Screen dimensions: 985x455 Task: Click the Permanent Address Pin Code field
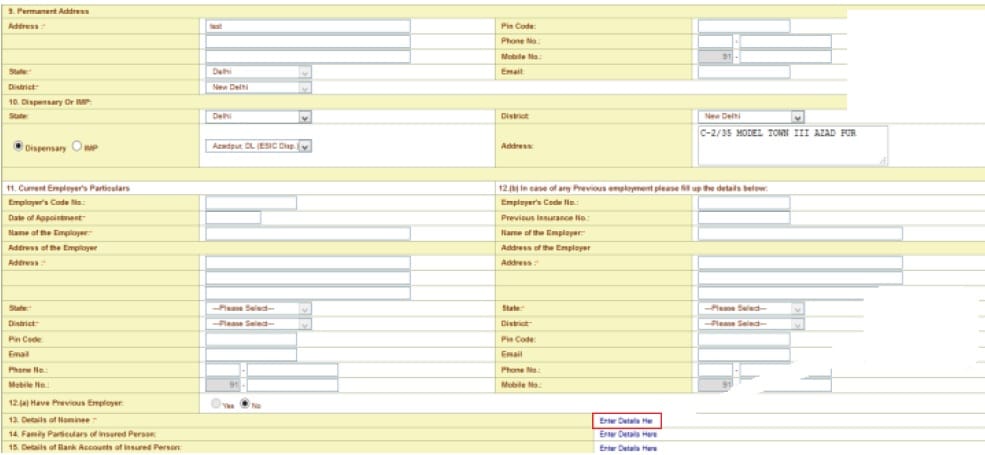click(743, 26)
